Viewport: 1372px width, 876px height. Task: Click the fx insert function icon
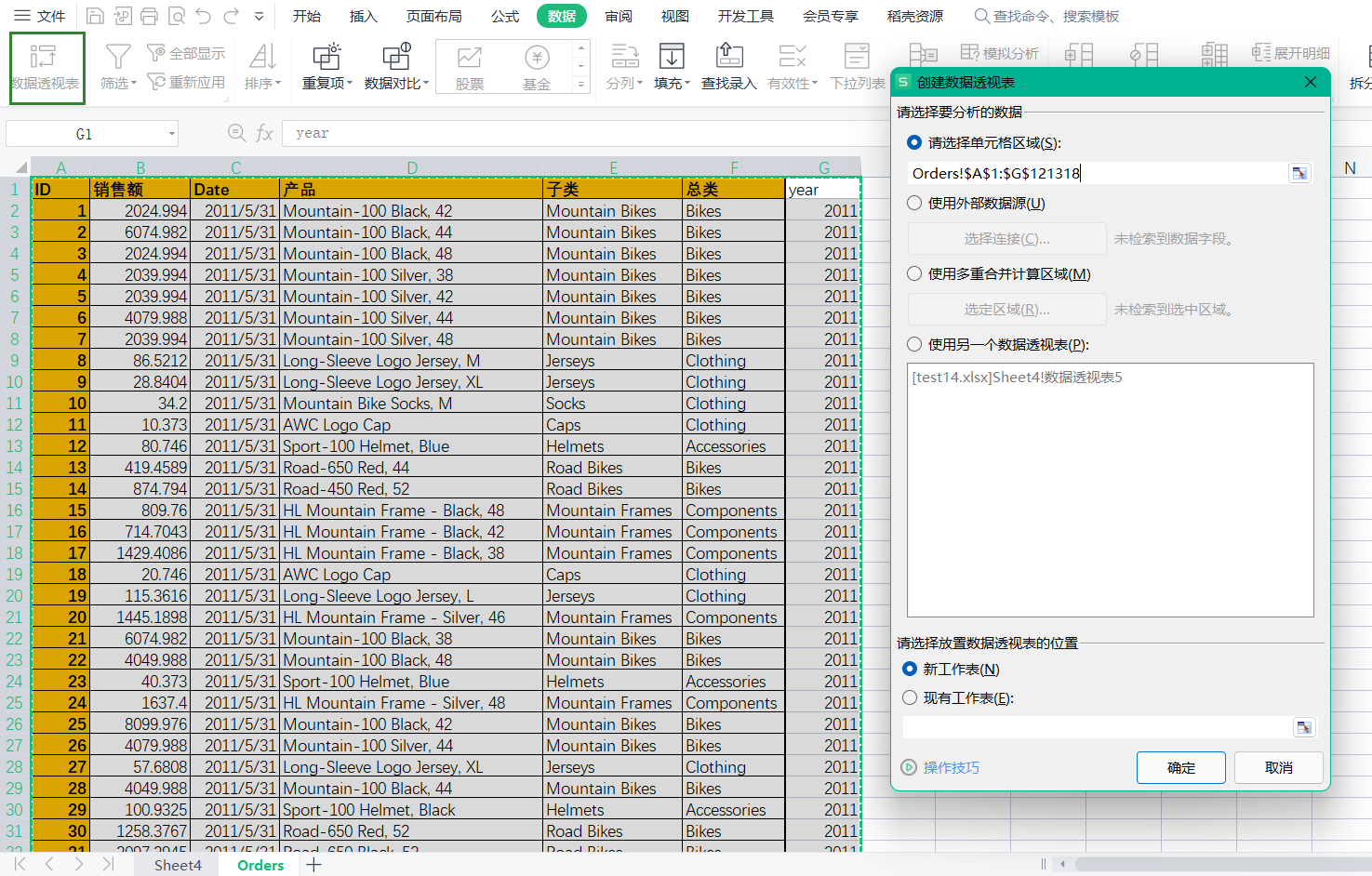coord(264,133)
